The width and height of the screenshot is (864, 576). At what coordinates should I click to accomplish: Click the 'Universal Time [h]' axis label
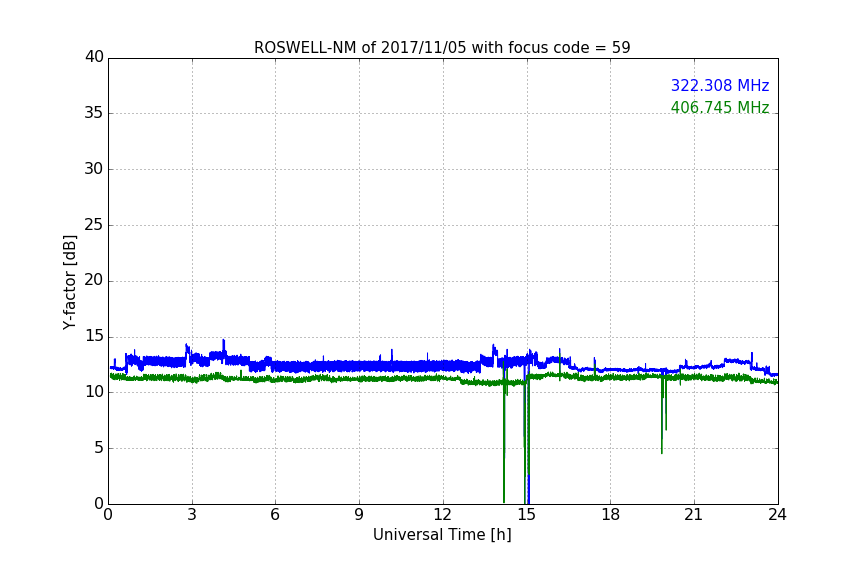(x=442, y=535)
